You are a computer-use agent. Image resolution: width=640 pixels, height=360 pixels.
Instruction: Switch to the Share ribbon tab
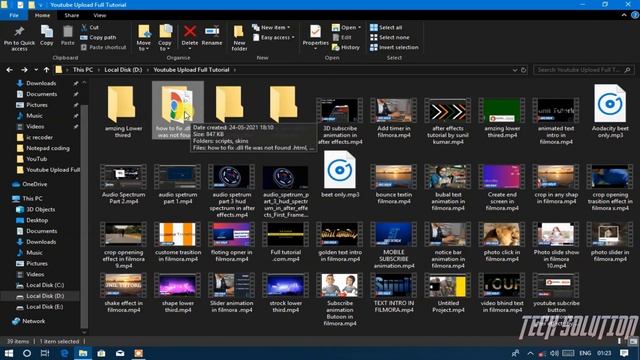pyautogui.click(x=71, y=15)
